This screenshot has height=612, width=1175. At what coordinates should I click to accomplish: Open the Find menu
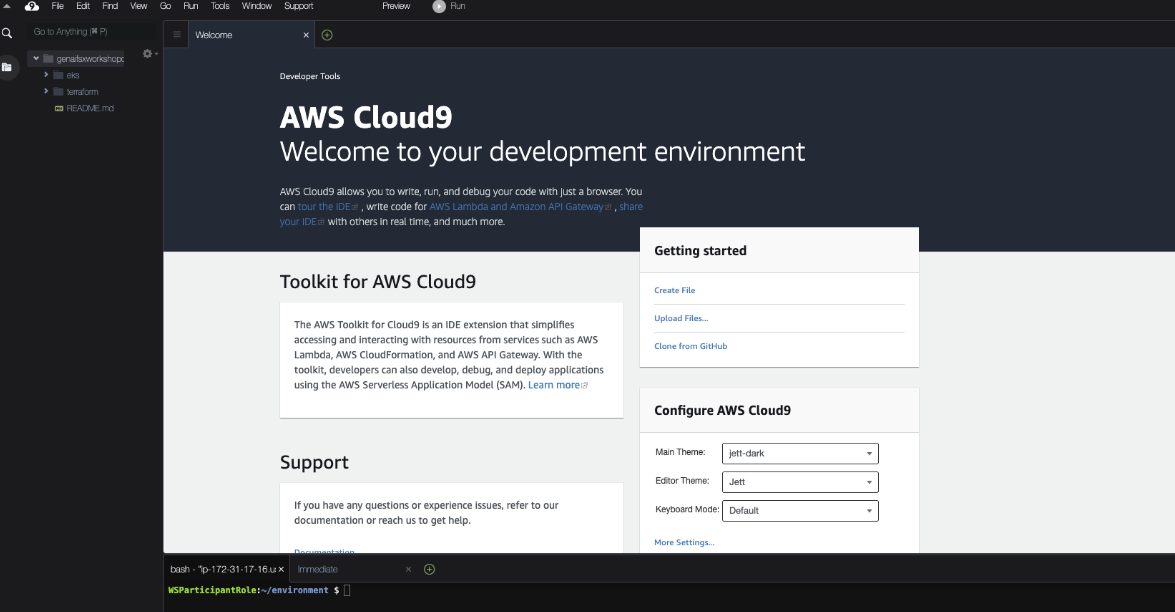[x=110, y=6]
